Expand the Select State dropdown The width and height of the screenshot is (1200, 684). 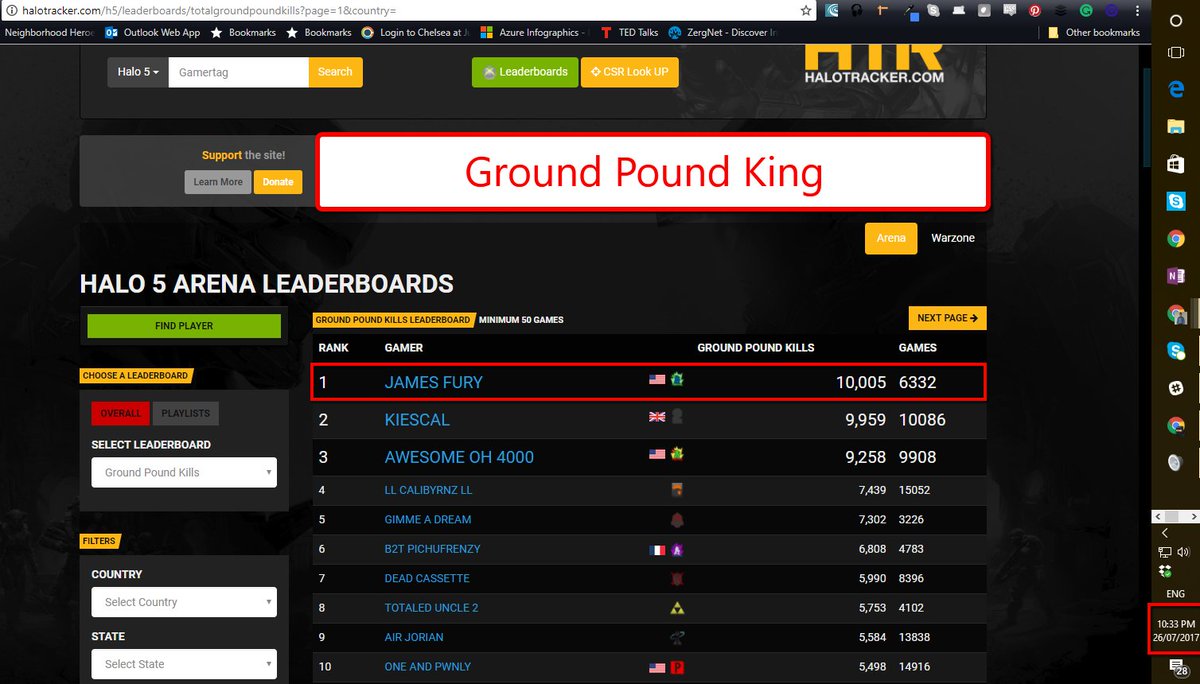184,664
